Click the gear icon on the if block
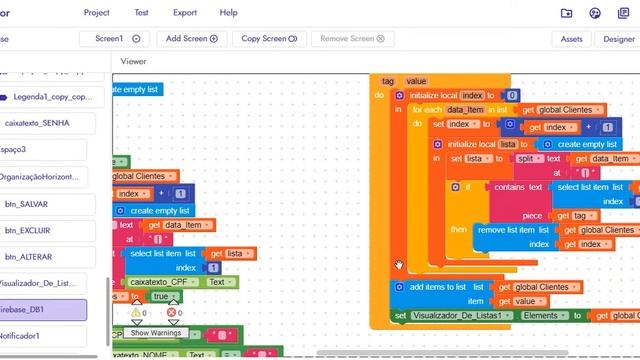640x360 pixels. tap(456, 187)
